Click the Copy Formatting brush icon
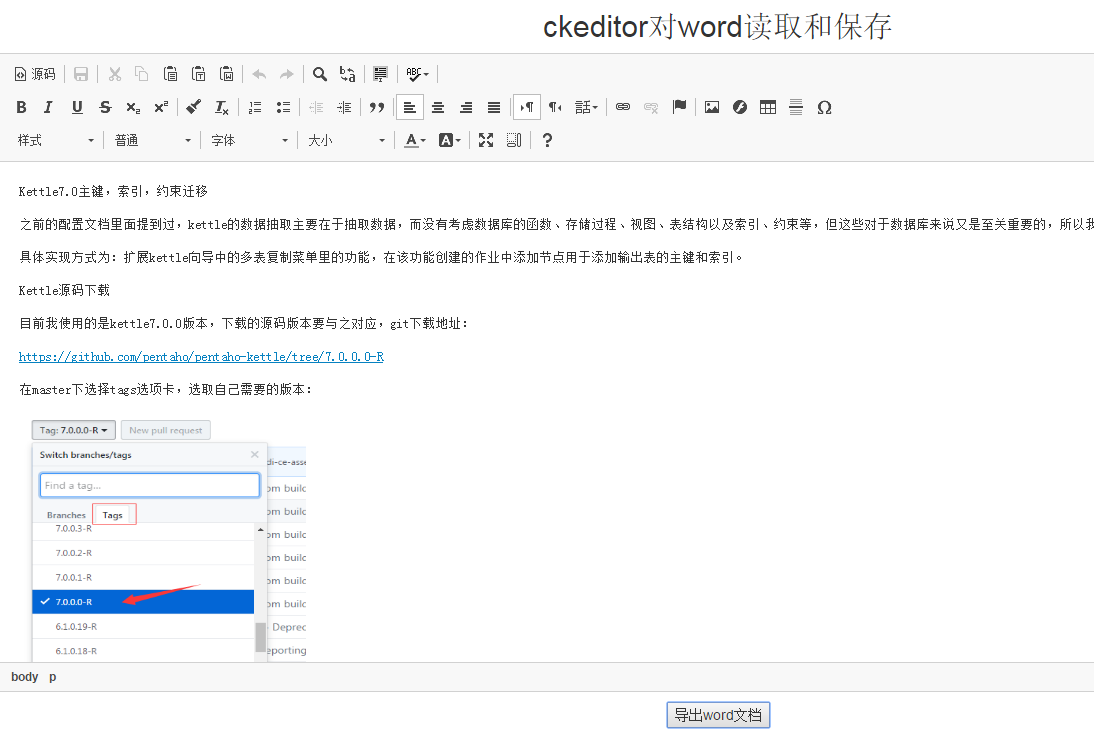 coord(193,107)
